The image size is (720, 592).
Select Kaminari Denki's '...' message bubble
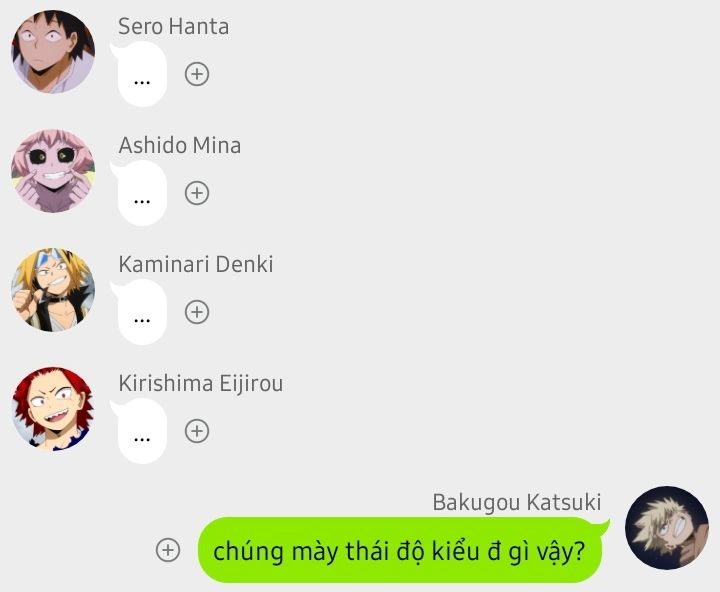pyautogui.click(x=140, y=312)
